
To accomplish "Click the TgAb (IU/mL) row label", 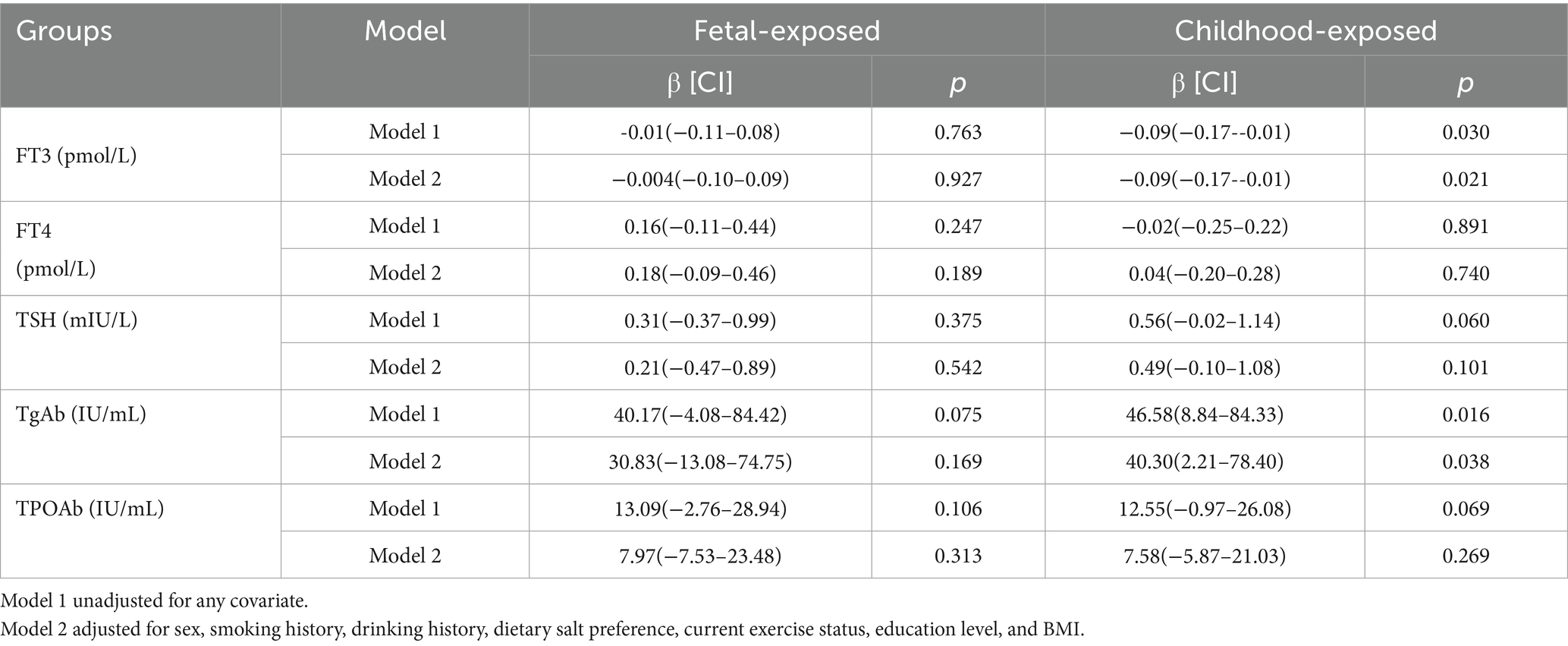I will [80, 414].
